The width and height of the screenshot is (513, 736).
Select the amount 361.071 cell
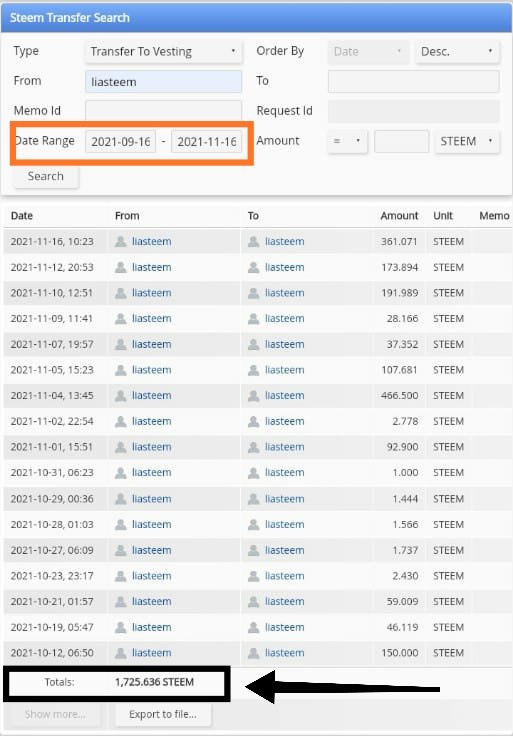click(399, 242)
